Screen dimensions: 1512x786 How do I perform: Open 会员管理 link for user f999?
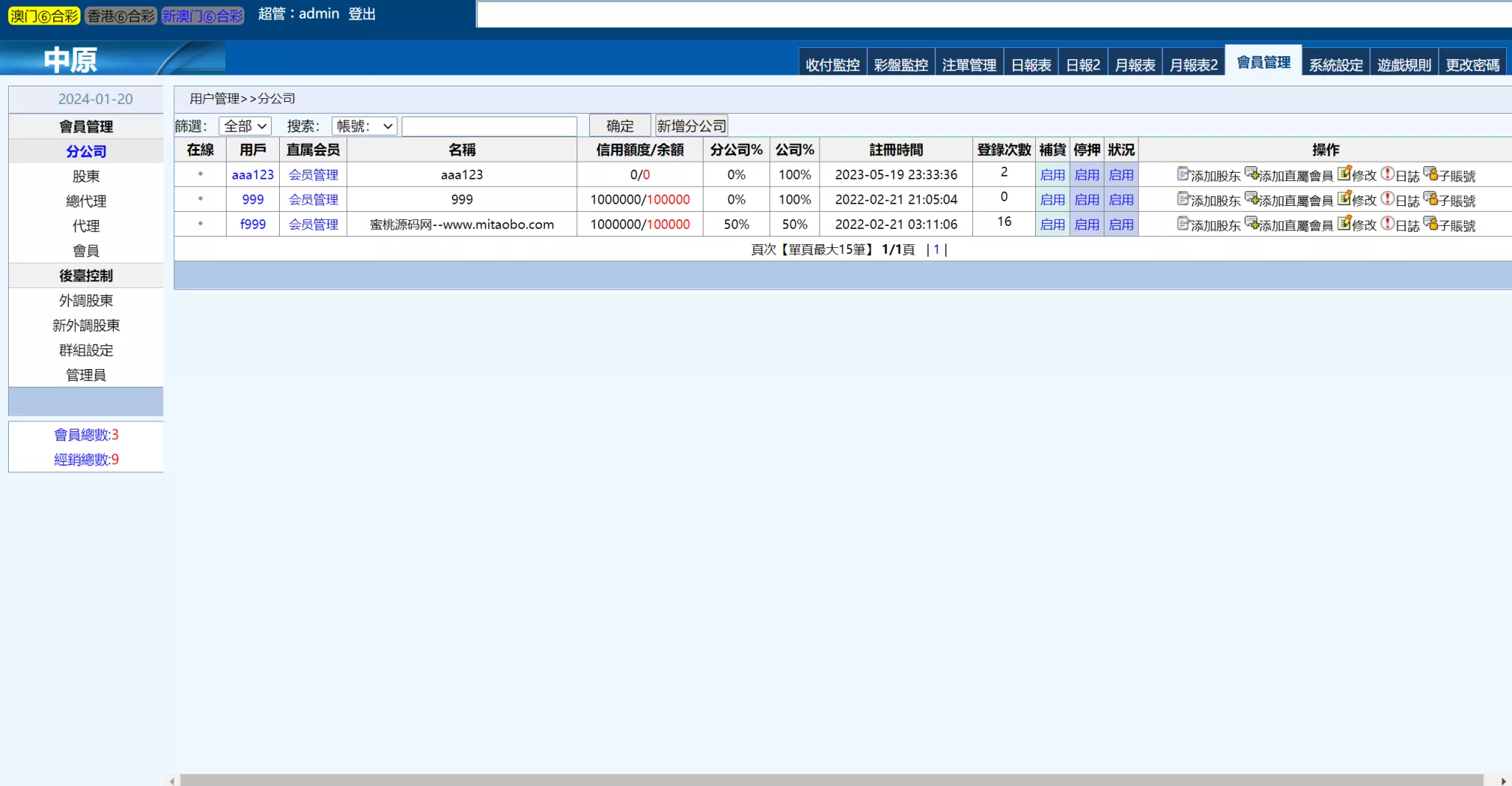pos(313,224)
